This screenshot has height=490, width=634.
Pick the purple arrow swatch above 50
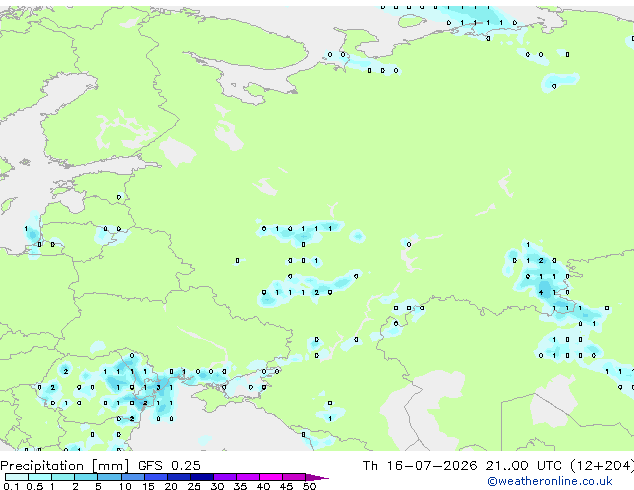click(317, 477)
